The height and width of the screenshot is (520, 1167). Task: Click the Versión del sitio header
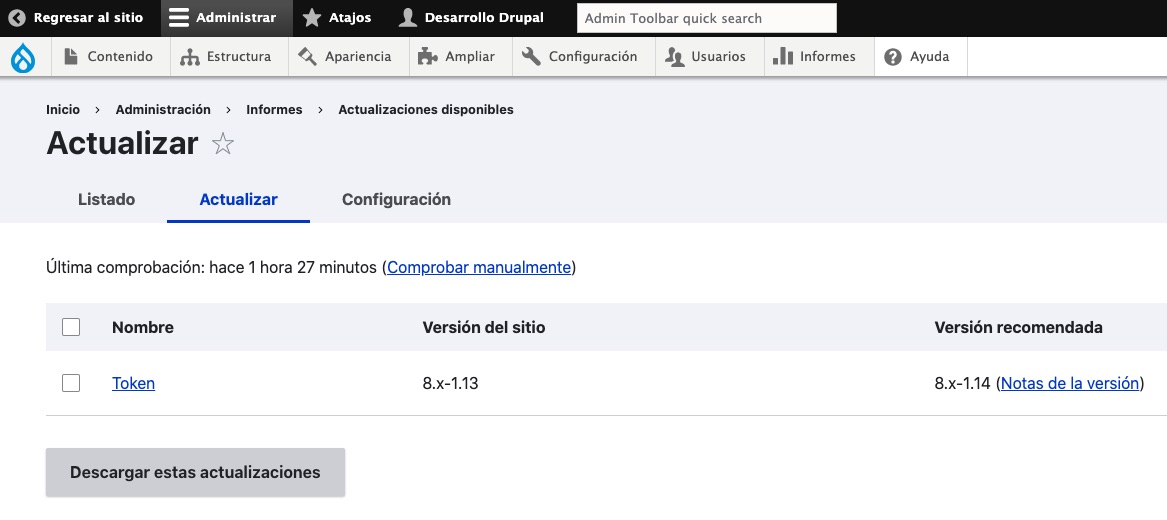pos(484,327)
